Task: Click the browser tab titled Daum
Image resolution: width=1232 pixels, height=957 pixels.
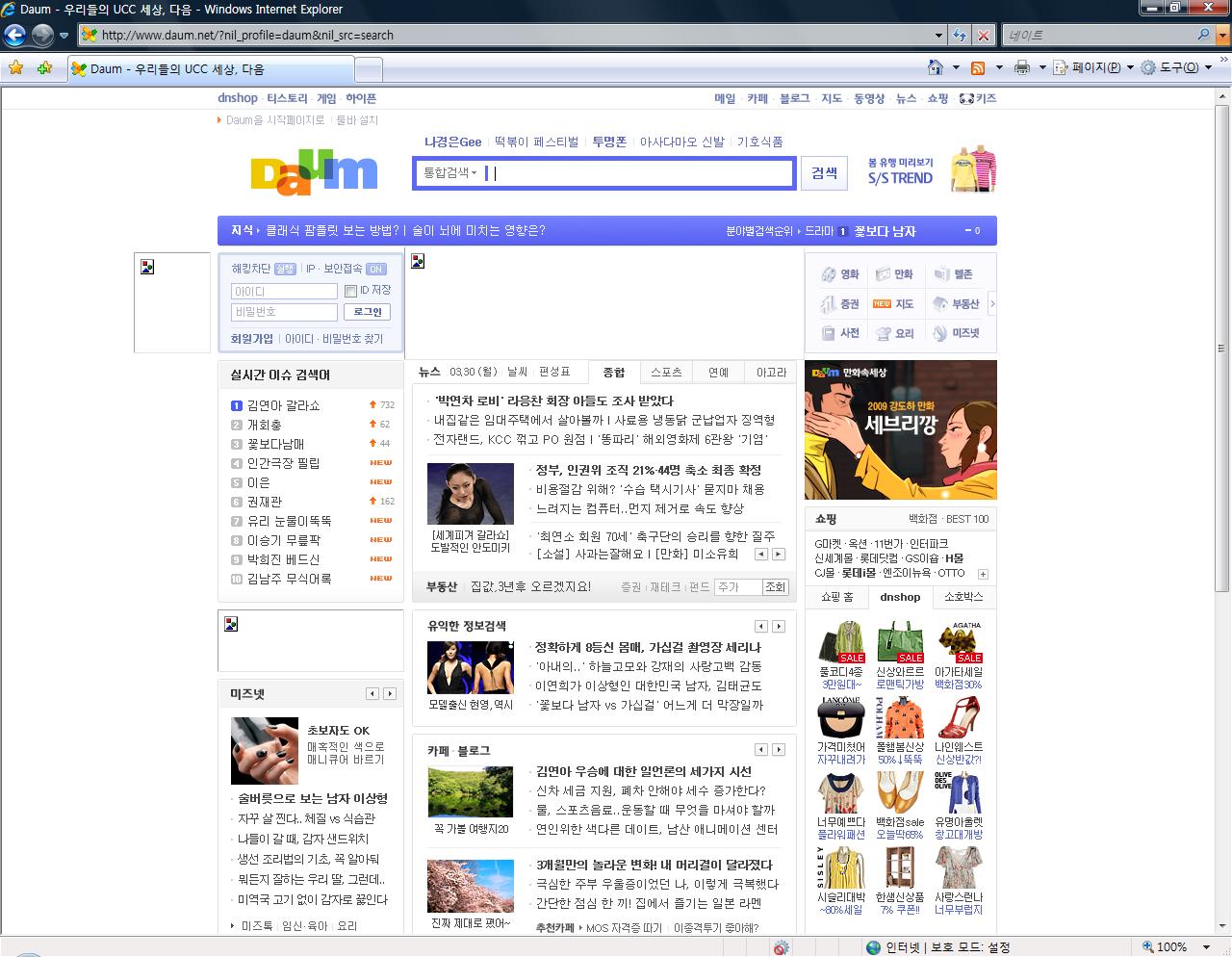Action: tap(212, 69)
